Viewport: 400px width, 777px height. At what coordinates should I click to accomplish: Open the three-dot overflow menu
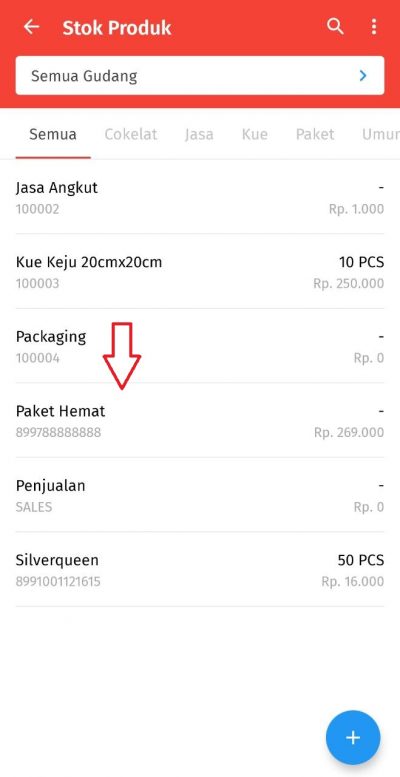374,27
